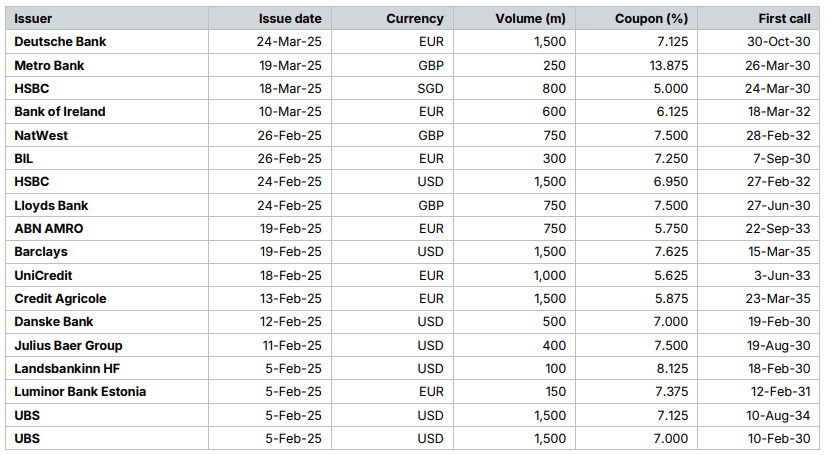Select ABN AMRO coupon 5.750
Screen dimensions: 837x455
pyautogui.click(x=672, y=229)
